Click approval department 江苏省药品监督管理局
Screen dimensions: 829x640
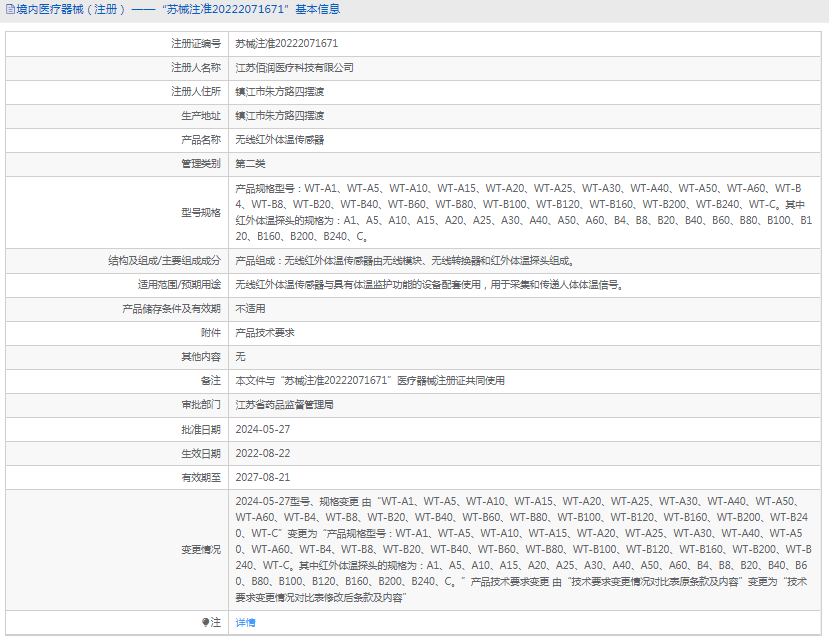[x=284, y=405]
